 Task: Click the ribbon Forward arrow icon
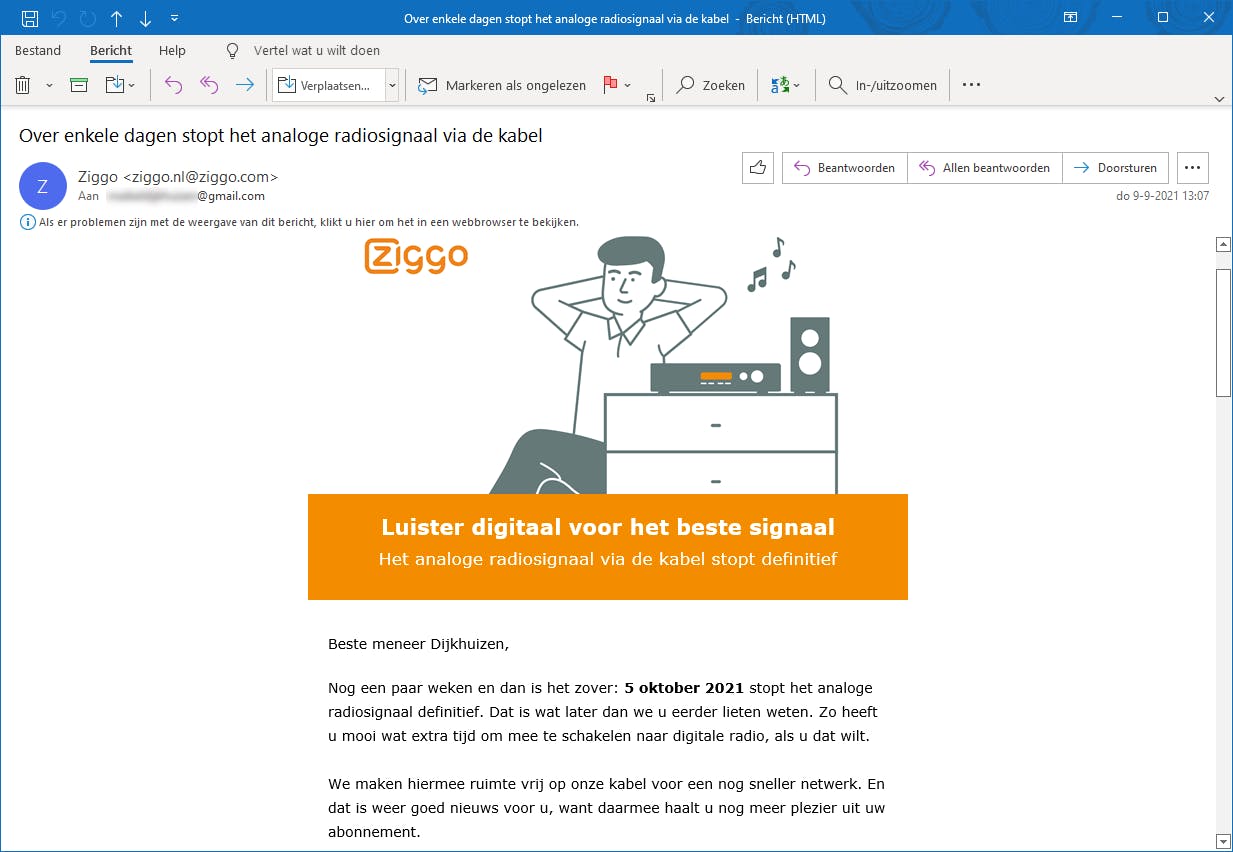245,85
